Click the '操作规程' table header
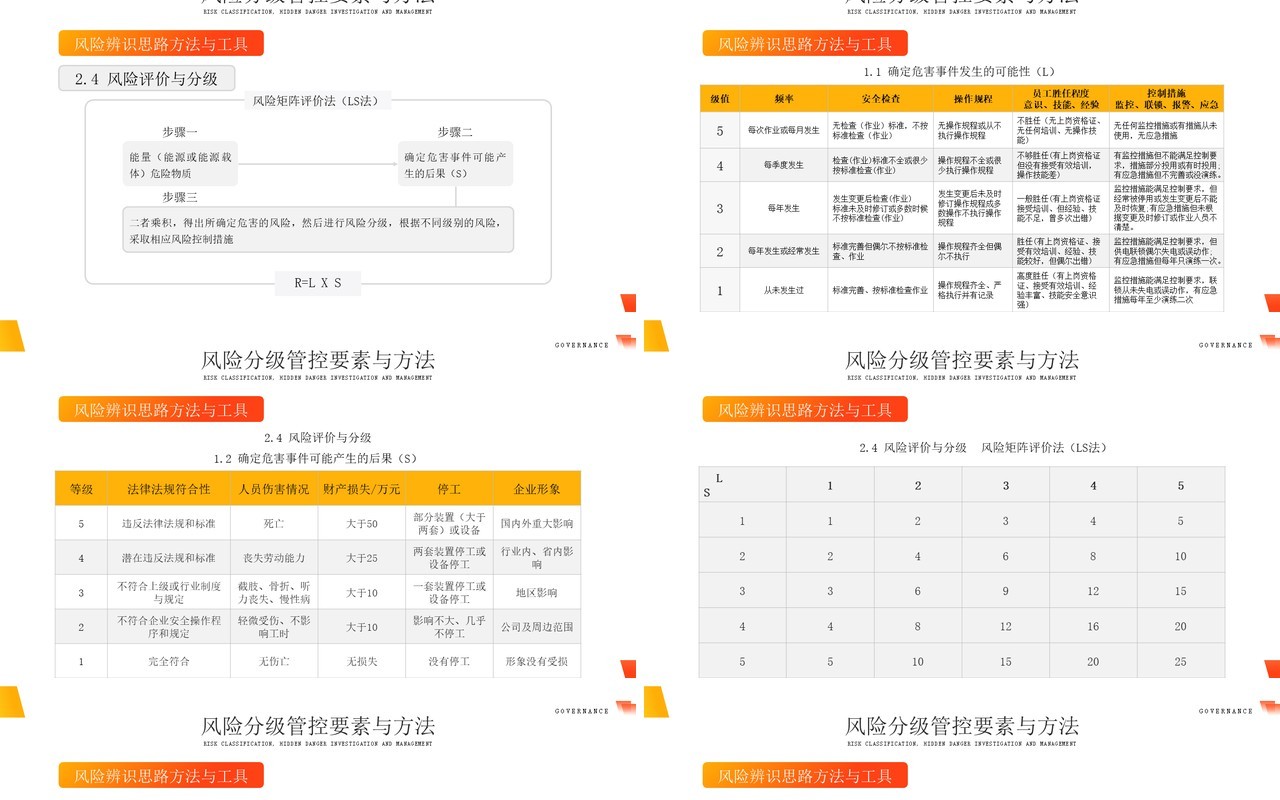 pos(973,99)
